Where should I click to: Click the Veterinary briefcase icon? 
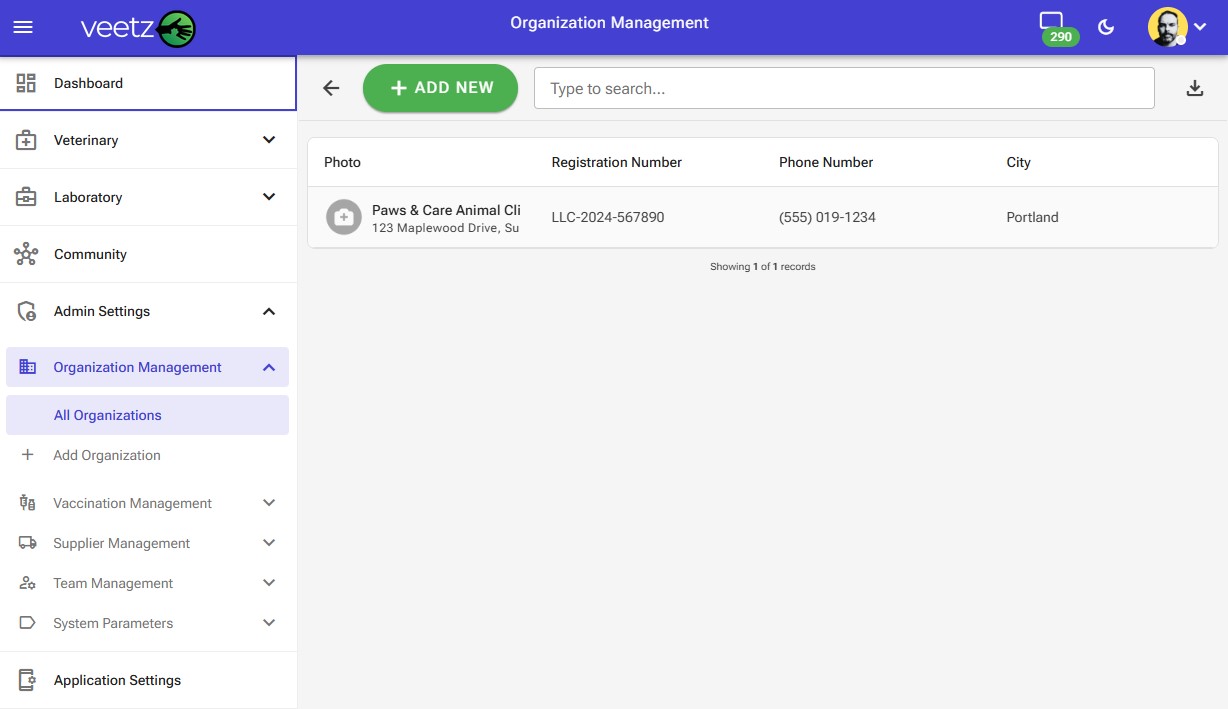pos(28,140)
